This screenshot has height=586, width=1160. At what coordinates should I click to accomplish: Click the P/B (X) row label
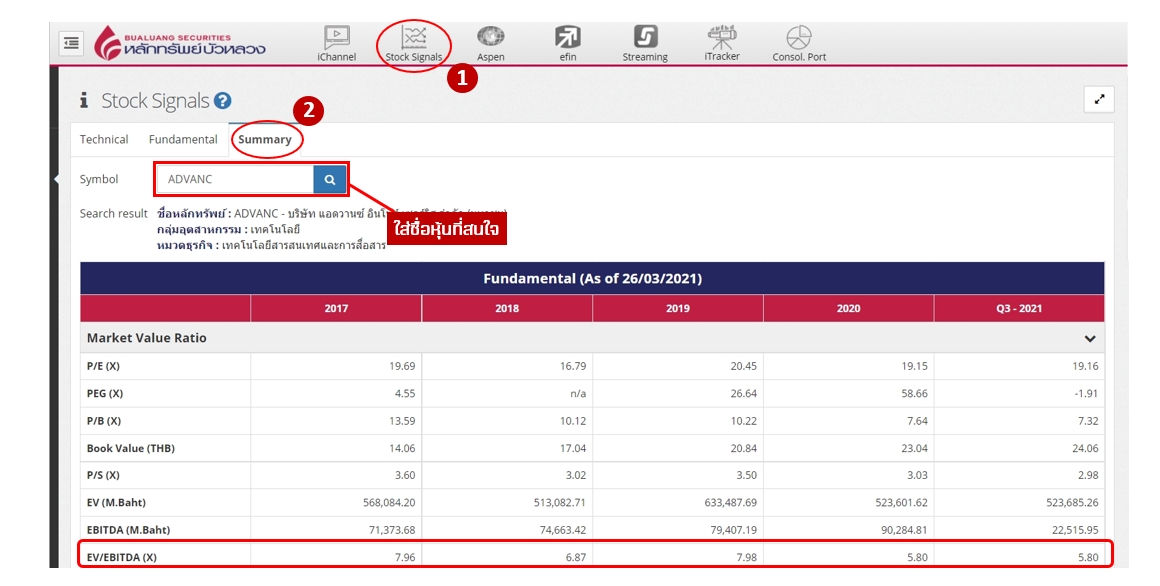pyautogui.click(x=104, y=421)
